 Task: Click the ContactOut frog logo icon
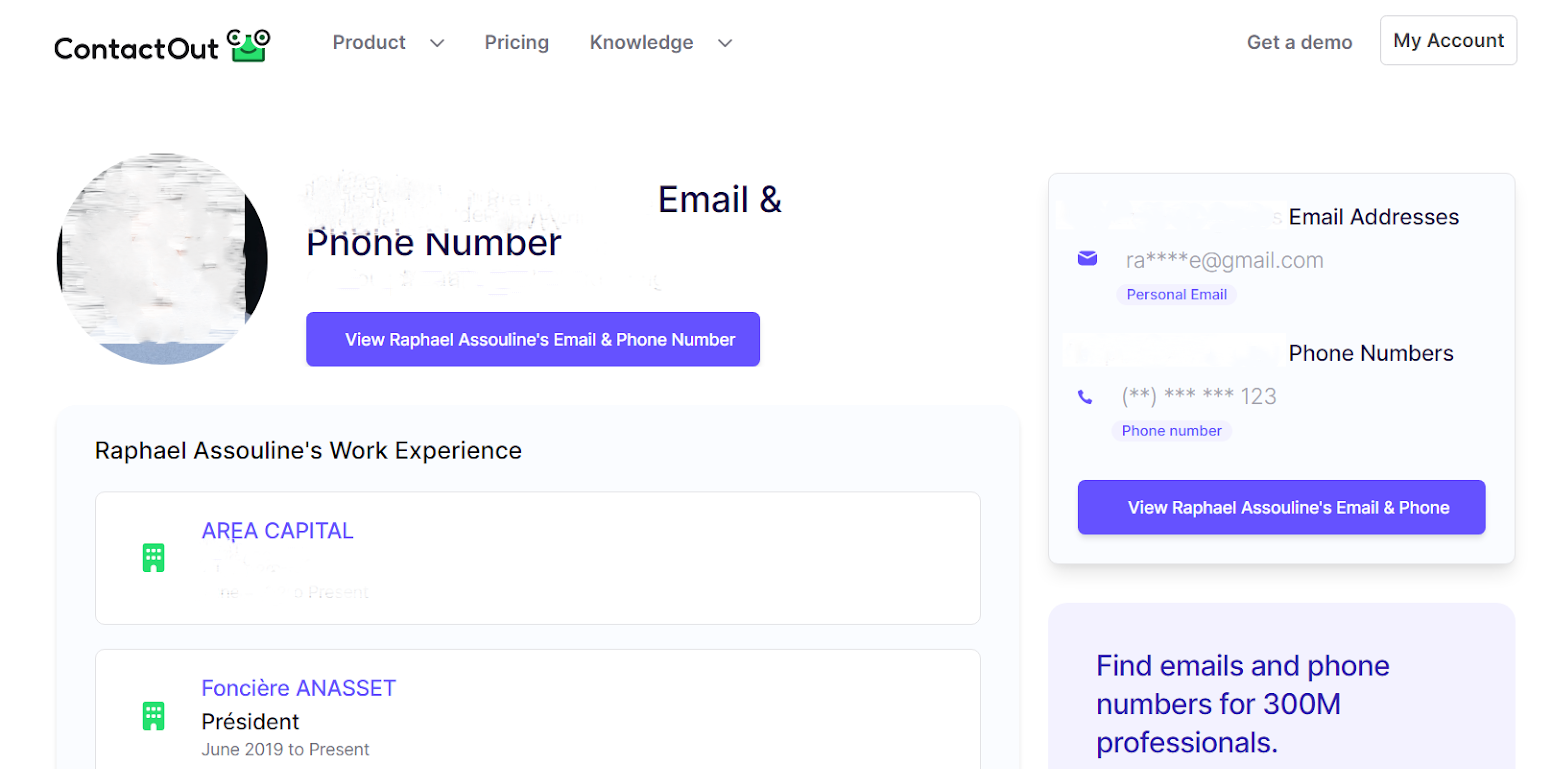pos(249,45)
